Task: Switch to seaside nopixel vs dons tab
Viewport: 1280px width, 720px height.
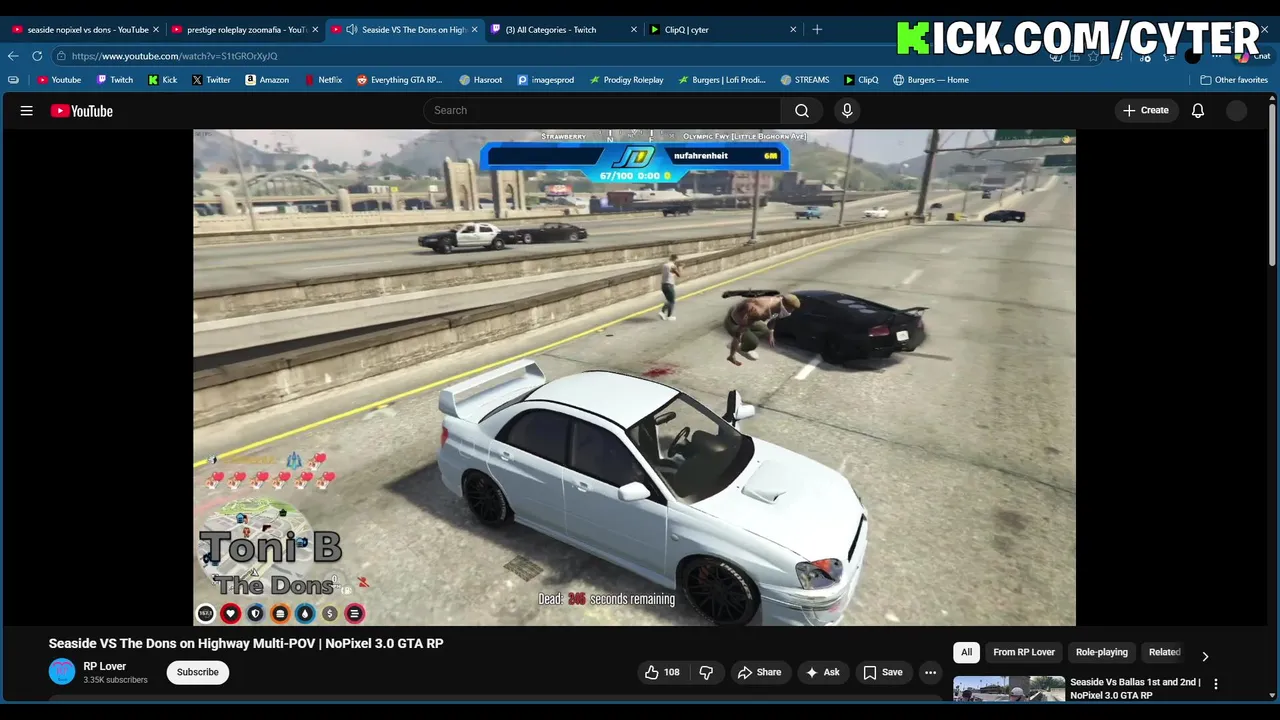Action: tap(80, 30)
